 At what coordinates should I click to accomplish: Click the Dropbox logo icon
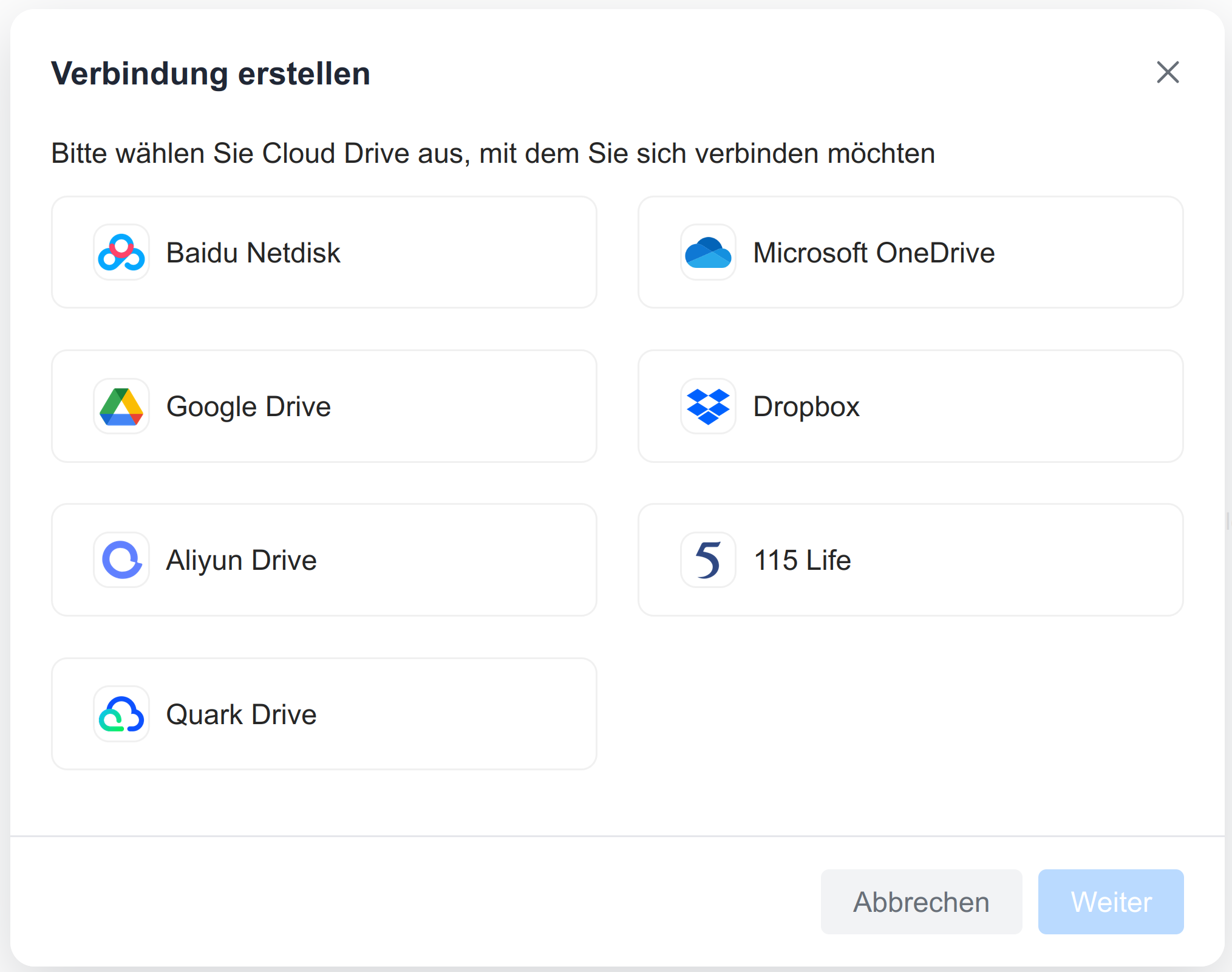pyautogui.click(x=708, y=406)
